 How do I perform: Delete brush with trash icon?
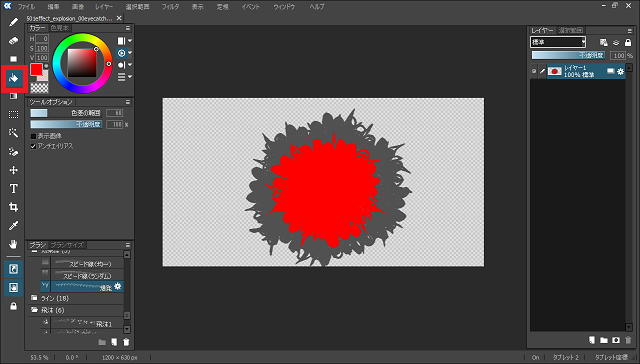point(127,342)
